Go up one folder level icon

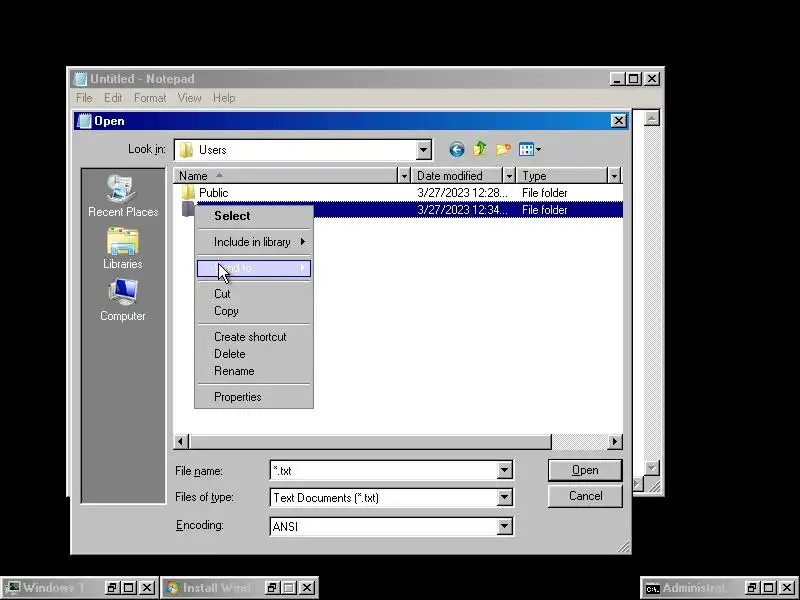tap(479, 148)
